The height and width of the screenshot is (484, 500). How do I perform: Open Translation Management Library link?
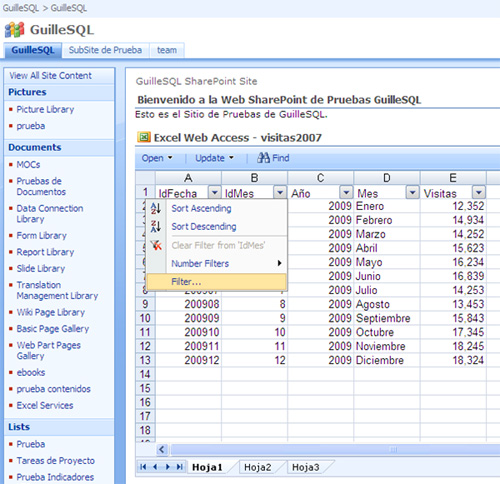tap(57, 290)
